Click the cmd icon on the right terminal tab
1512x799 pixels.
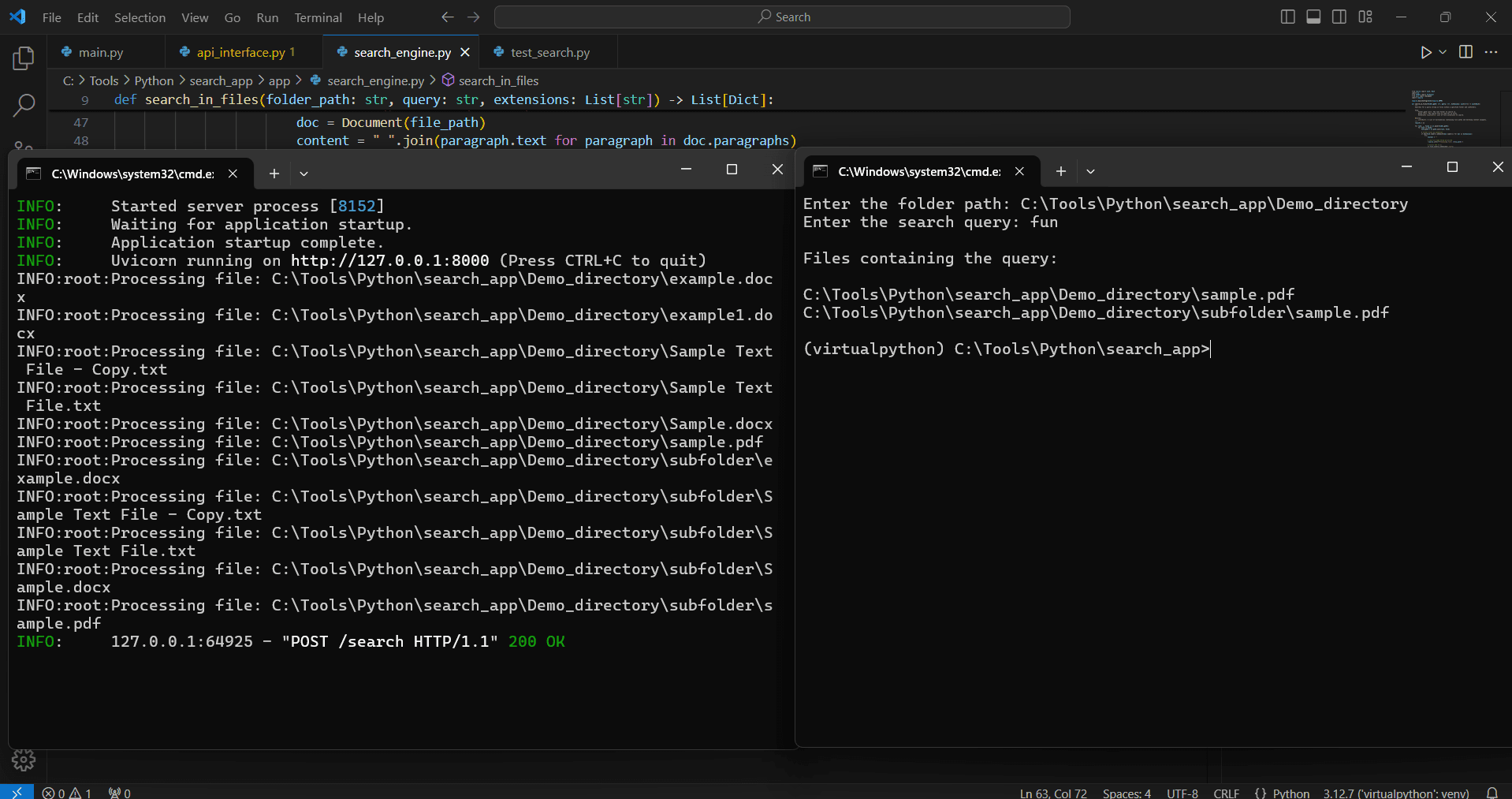pos(820,171)
